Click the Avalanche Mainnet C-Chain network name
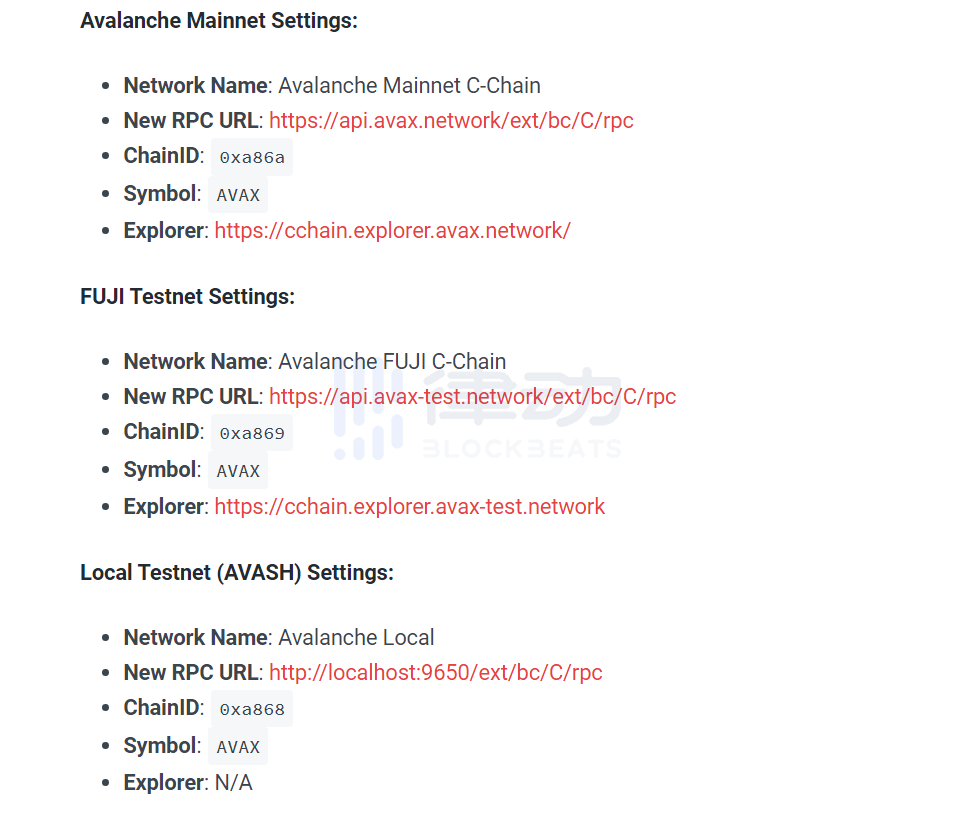The image size is (956, 817). (409, 86)
